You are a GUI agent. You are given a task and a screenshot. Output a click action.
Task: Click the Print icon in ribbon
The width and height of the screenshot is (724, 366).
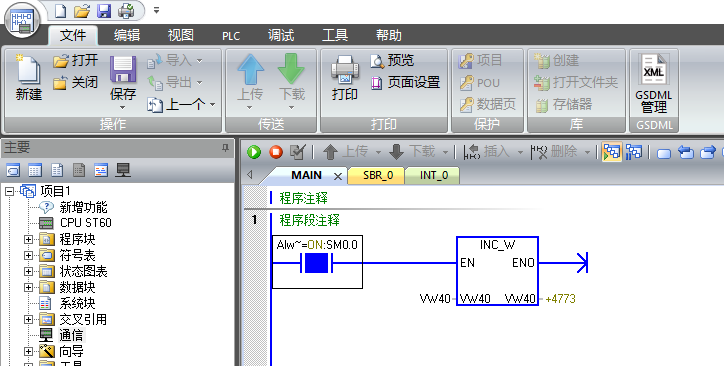pyautogui.click(x=344, y=78)
